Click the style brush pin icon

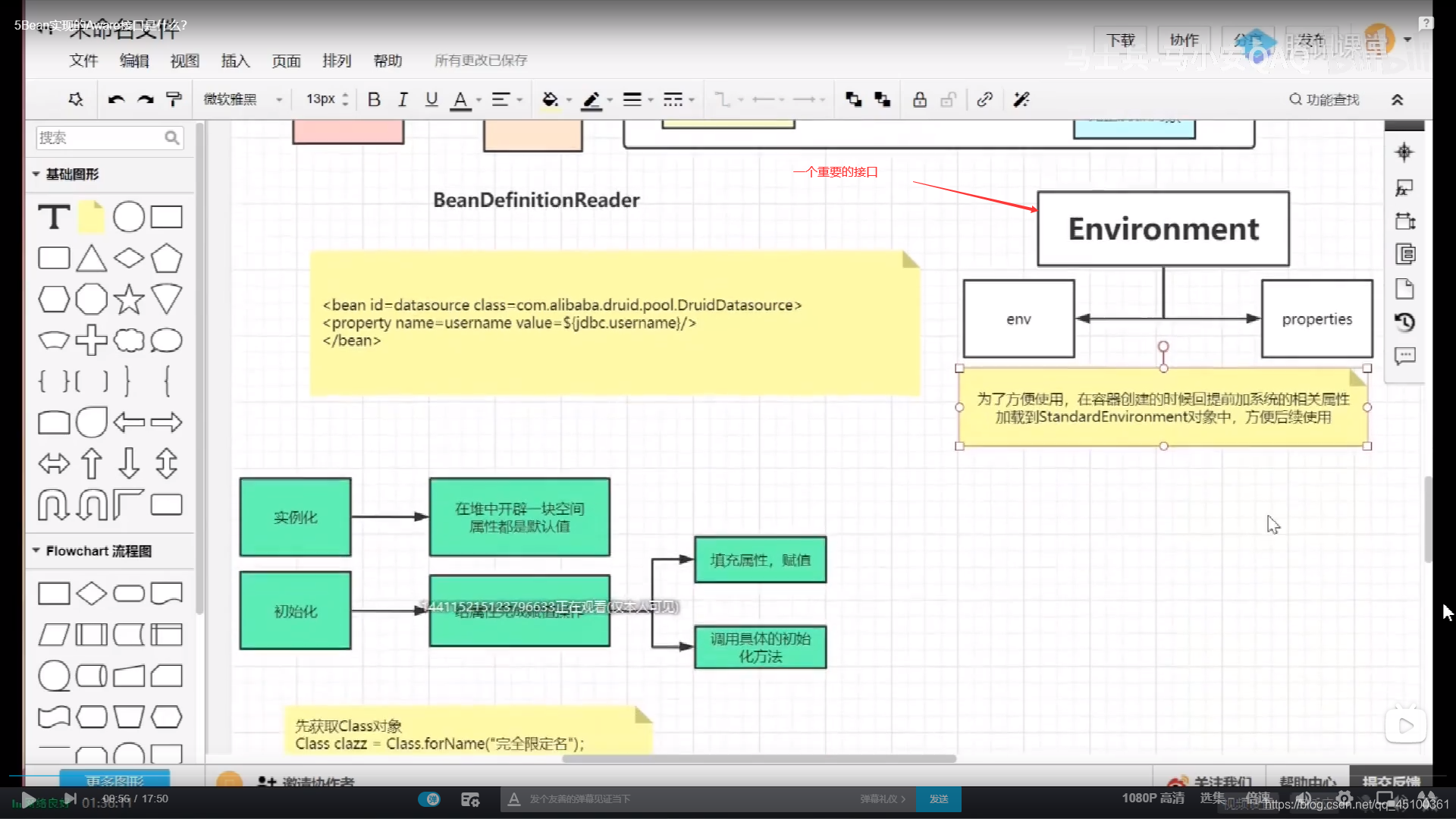(x=75, y=99)
